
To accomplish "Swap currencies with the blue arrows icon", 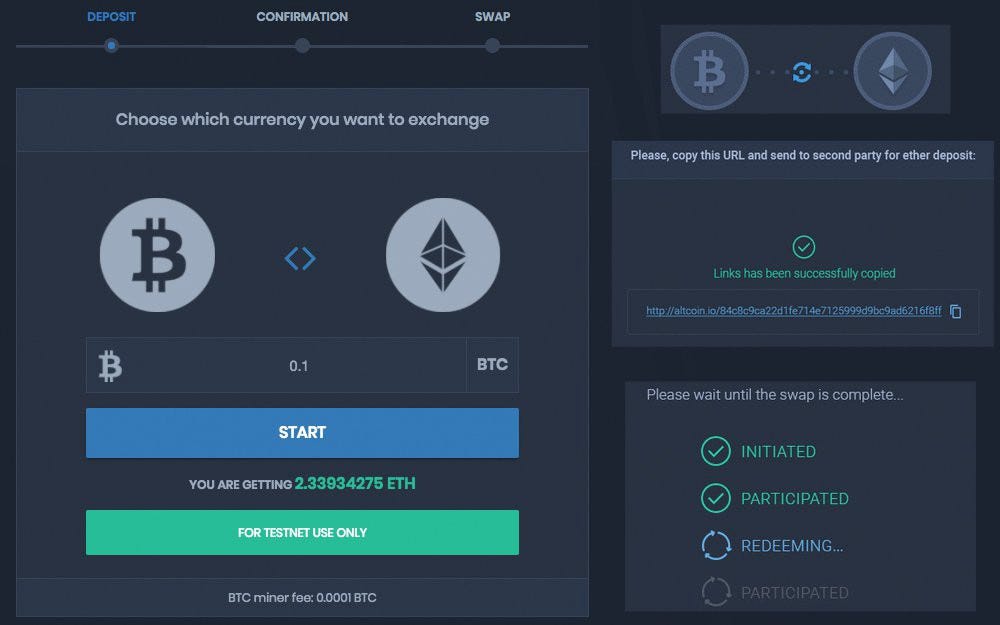I will (x=300, y=258).
